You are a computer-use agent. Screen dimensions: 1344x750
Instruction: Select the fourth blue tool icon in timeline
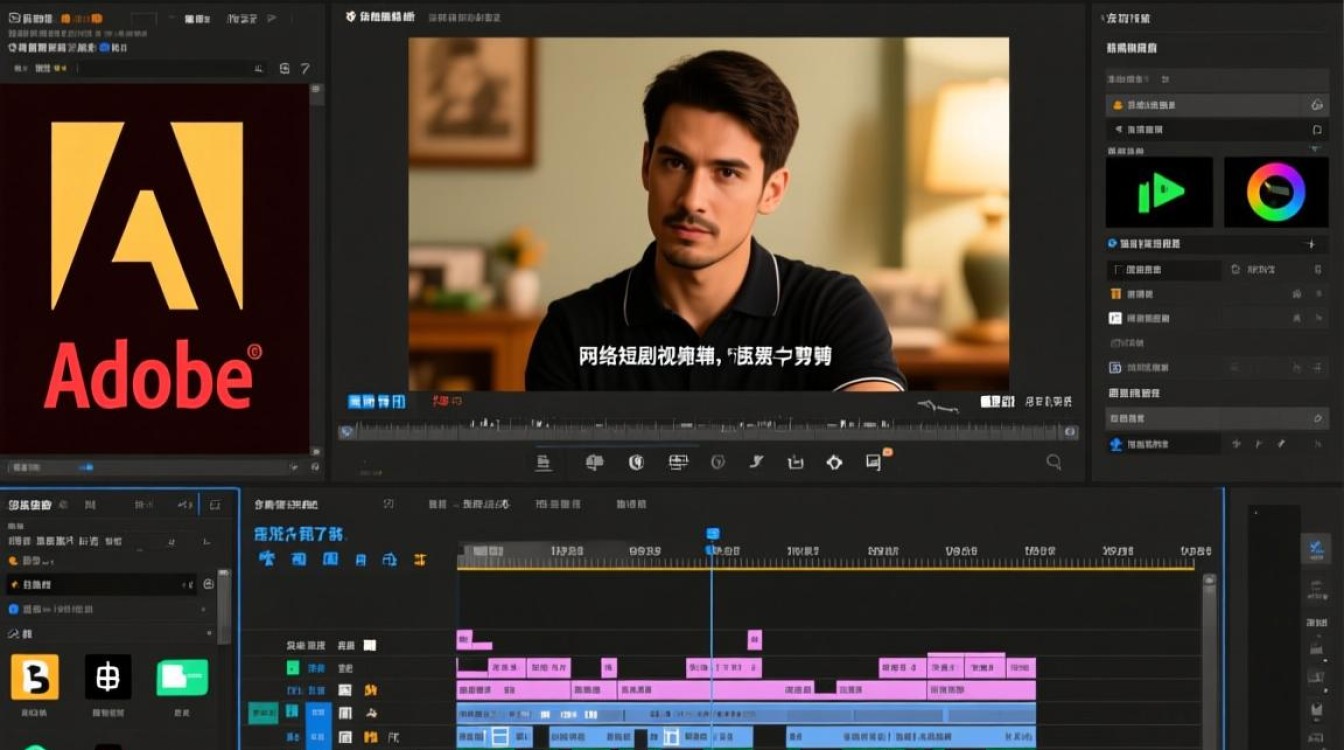(x=360, y=560)
